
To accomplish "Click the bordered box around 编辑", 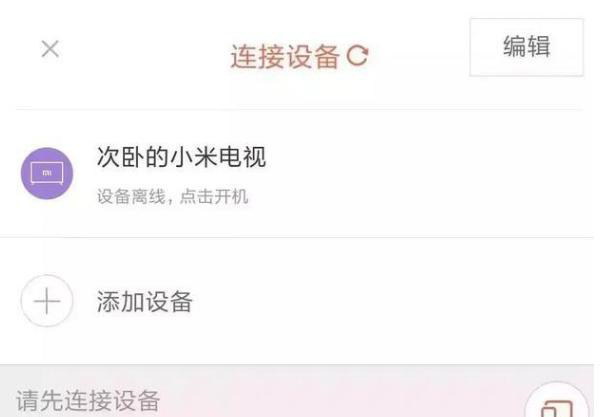I will (x=526, y=47).
